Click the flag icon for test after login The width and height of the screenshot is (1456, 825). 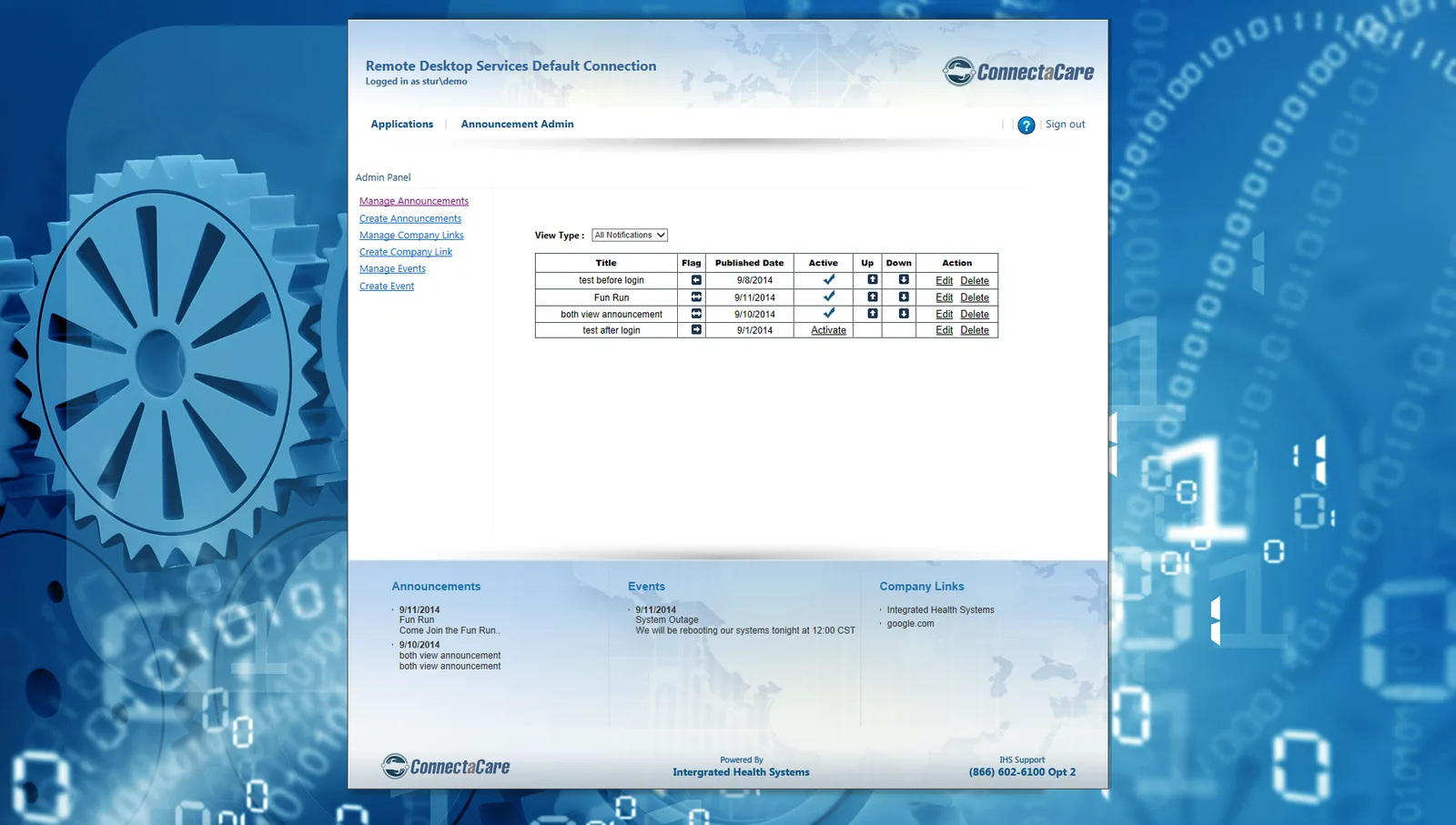[696, 330]
